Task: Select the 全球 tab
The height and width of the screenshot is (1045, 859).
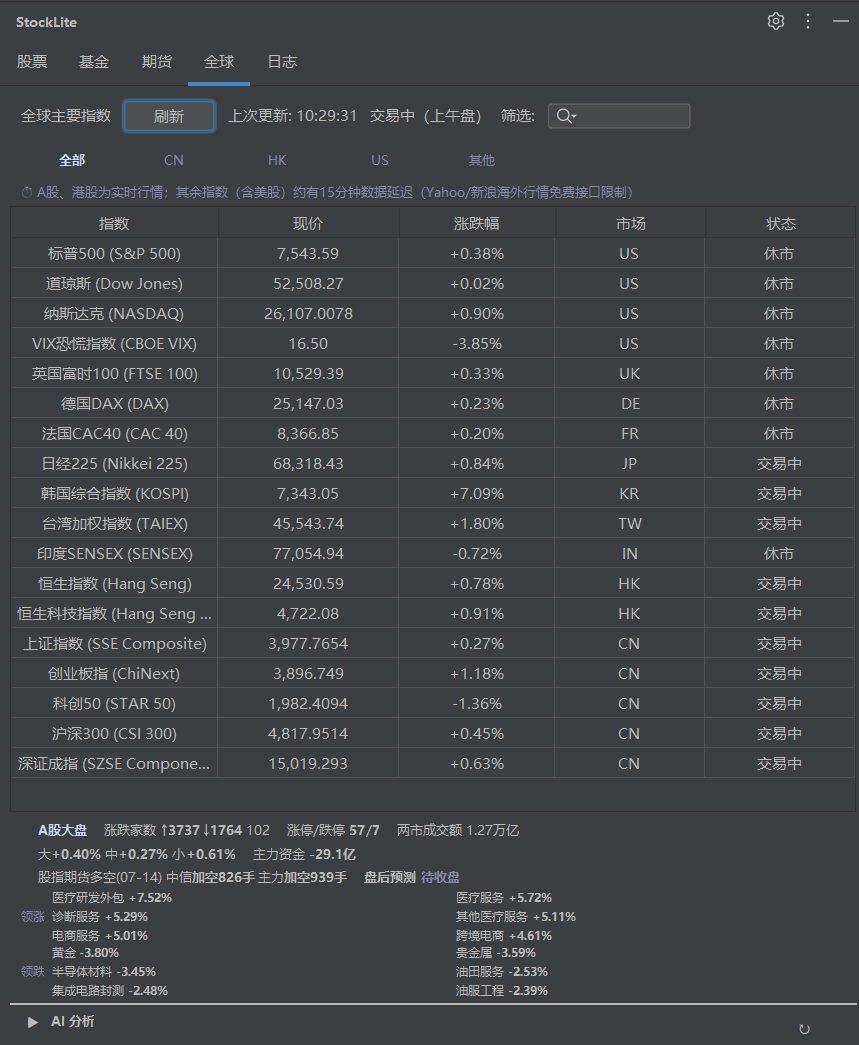Action: (219, 62)
